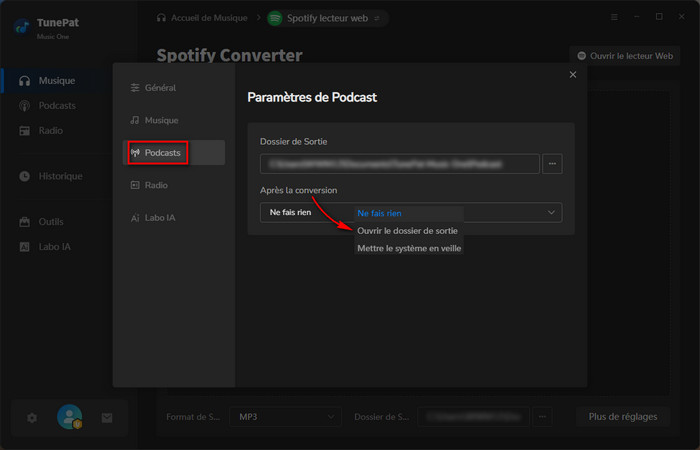Click the toolbox icon next to Outils
Viewport: 700px width, 450px height.
tap(25, 222)
